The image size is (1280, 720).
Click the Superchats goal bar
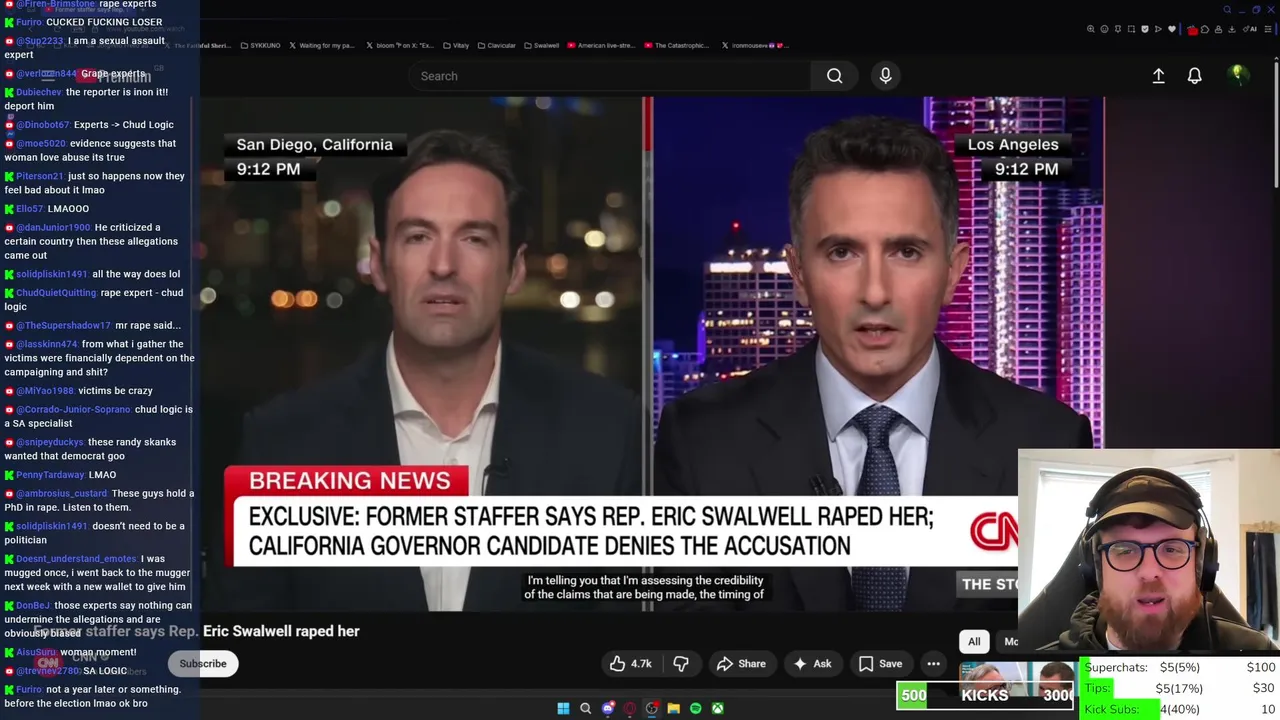[1179, 667]
